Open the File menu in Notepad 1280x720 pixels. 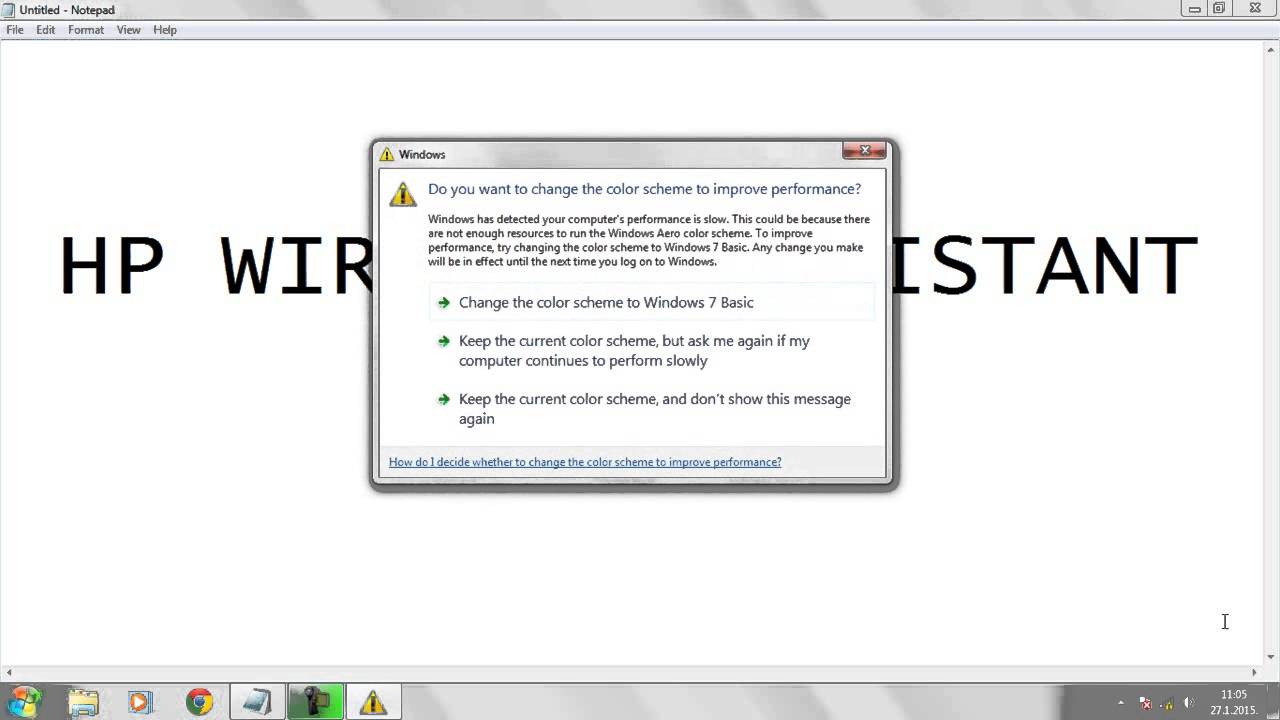[15, 30]
